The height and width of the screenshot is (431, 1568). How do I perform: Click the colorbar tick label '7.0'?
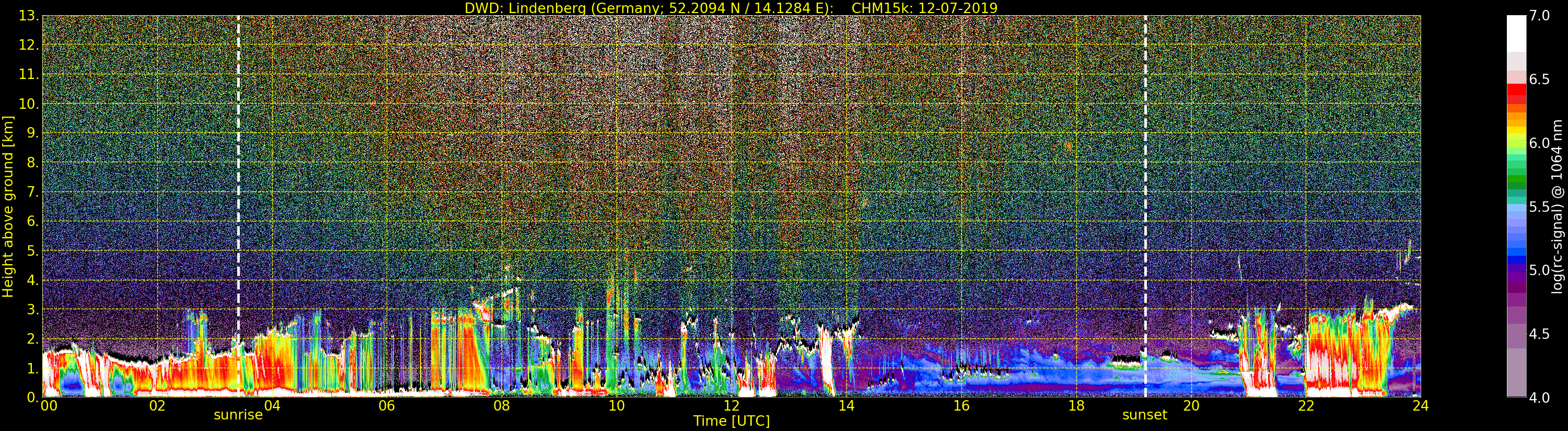tap(1539, 16)
